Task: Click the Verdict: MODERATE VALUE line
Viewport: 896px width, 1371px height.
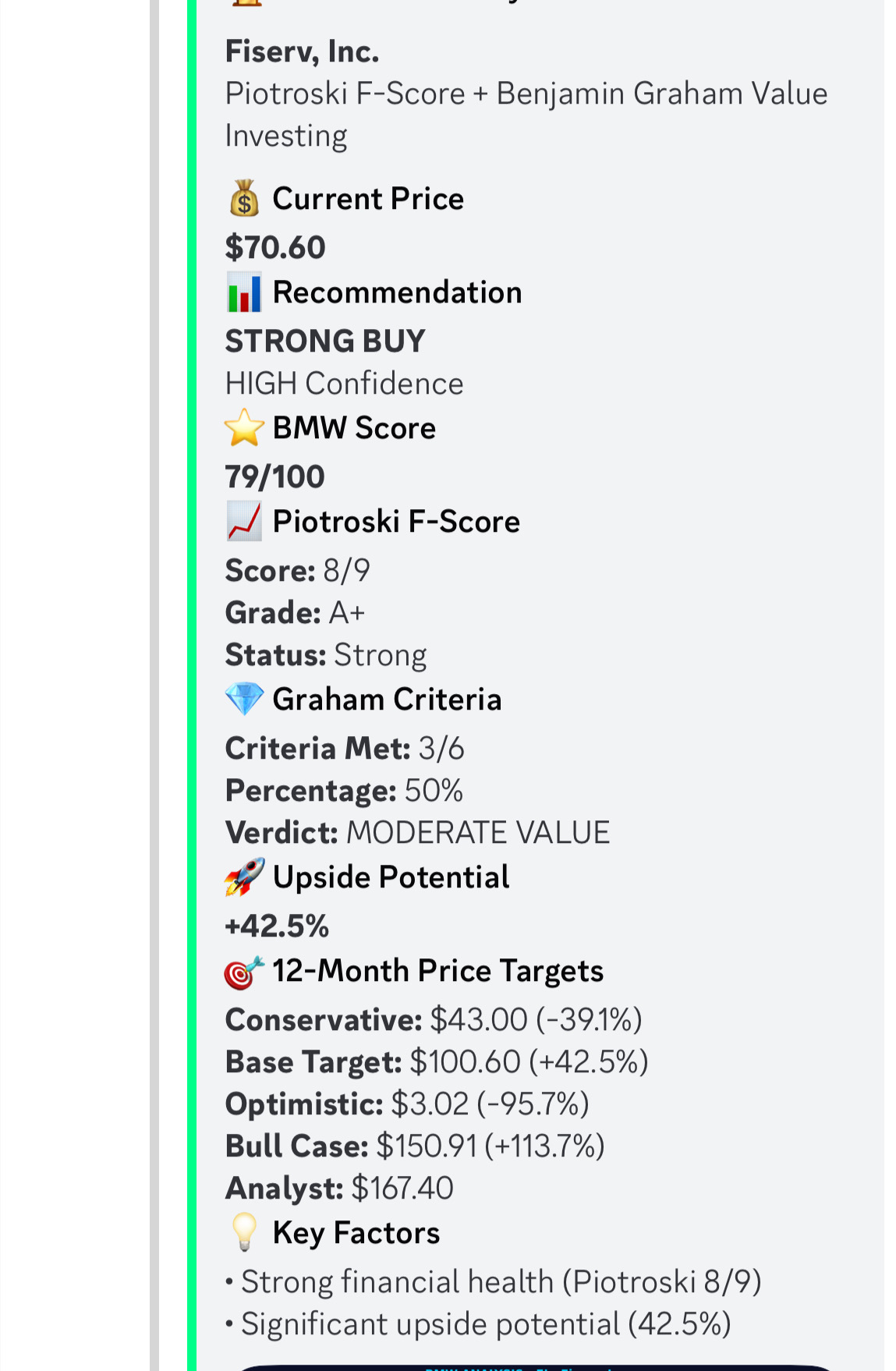Action: tap(417, 833)
